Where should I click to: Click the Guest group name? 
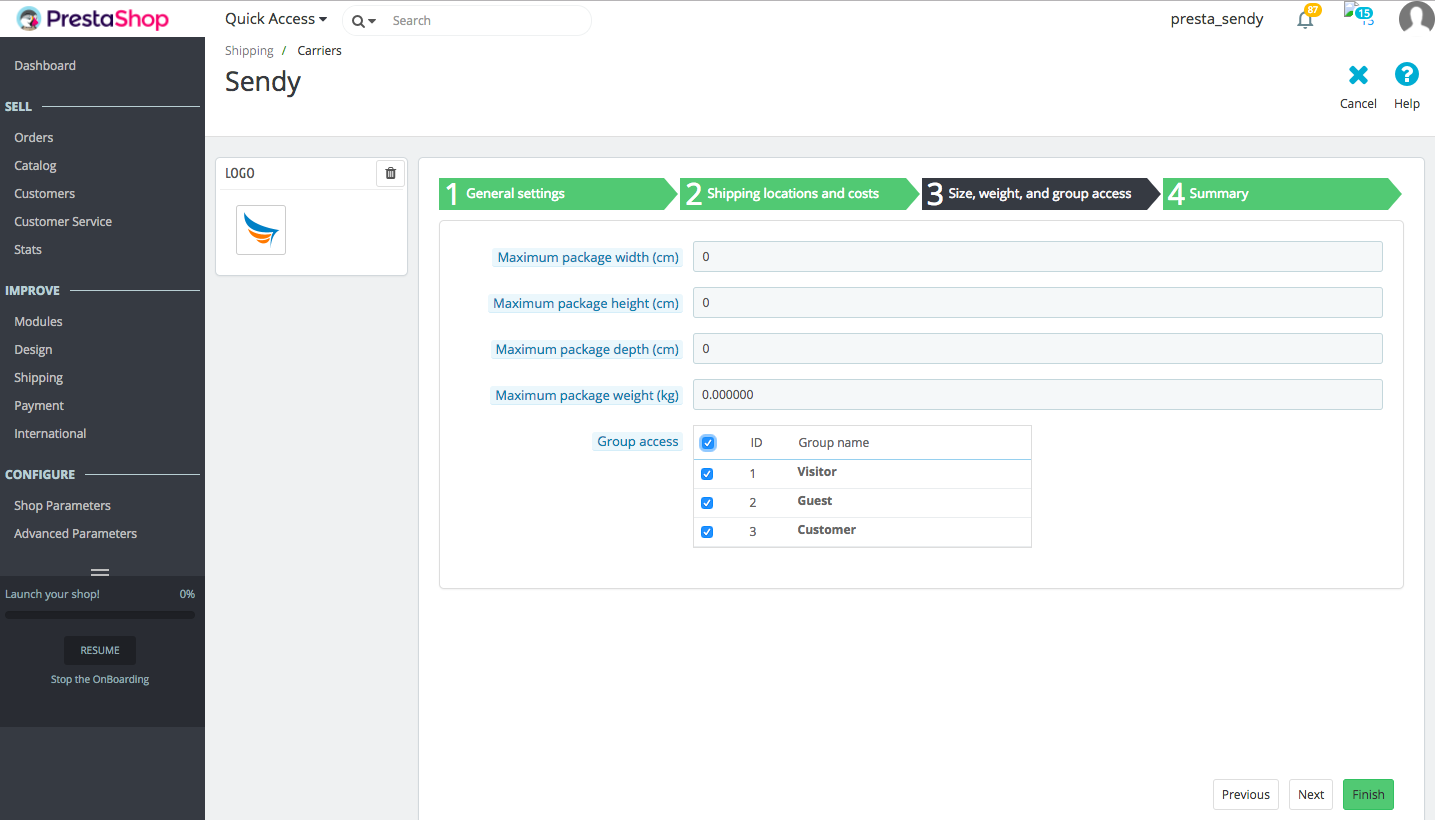point(815,501)
